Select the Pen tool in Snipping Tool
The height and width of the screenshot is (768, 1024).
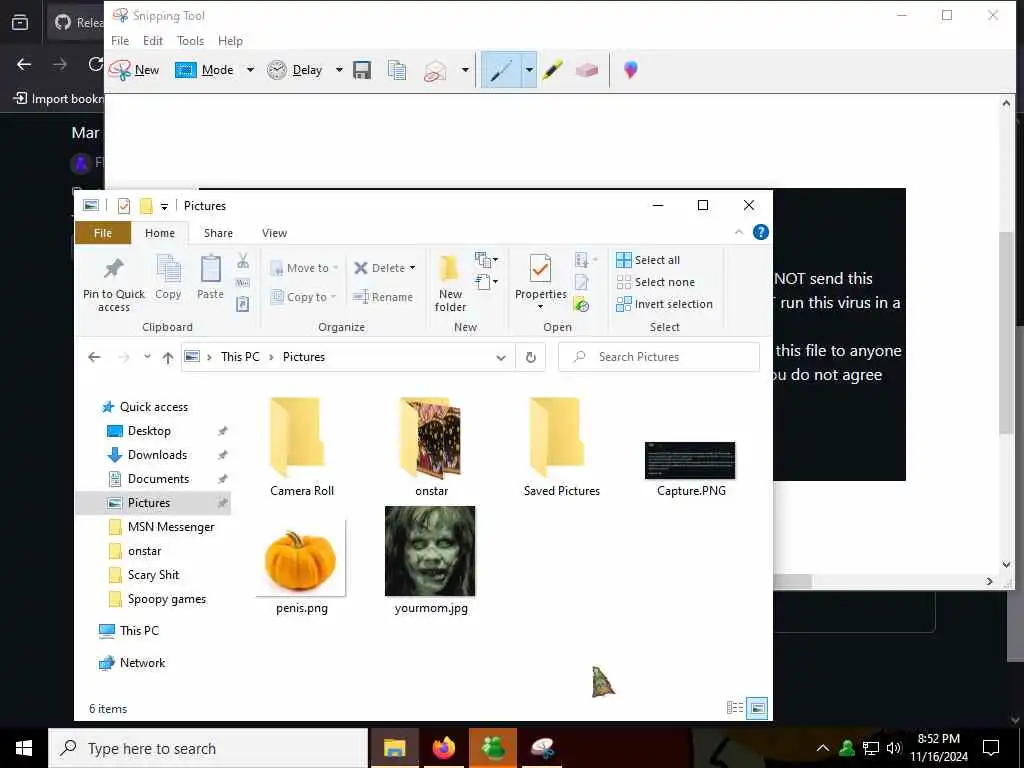[x=501, y=70]
